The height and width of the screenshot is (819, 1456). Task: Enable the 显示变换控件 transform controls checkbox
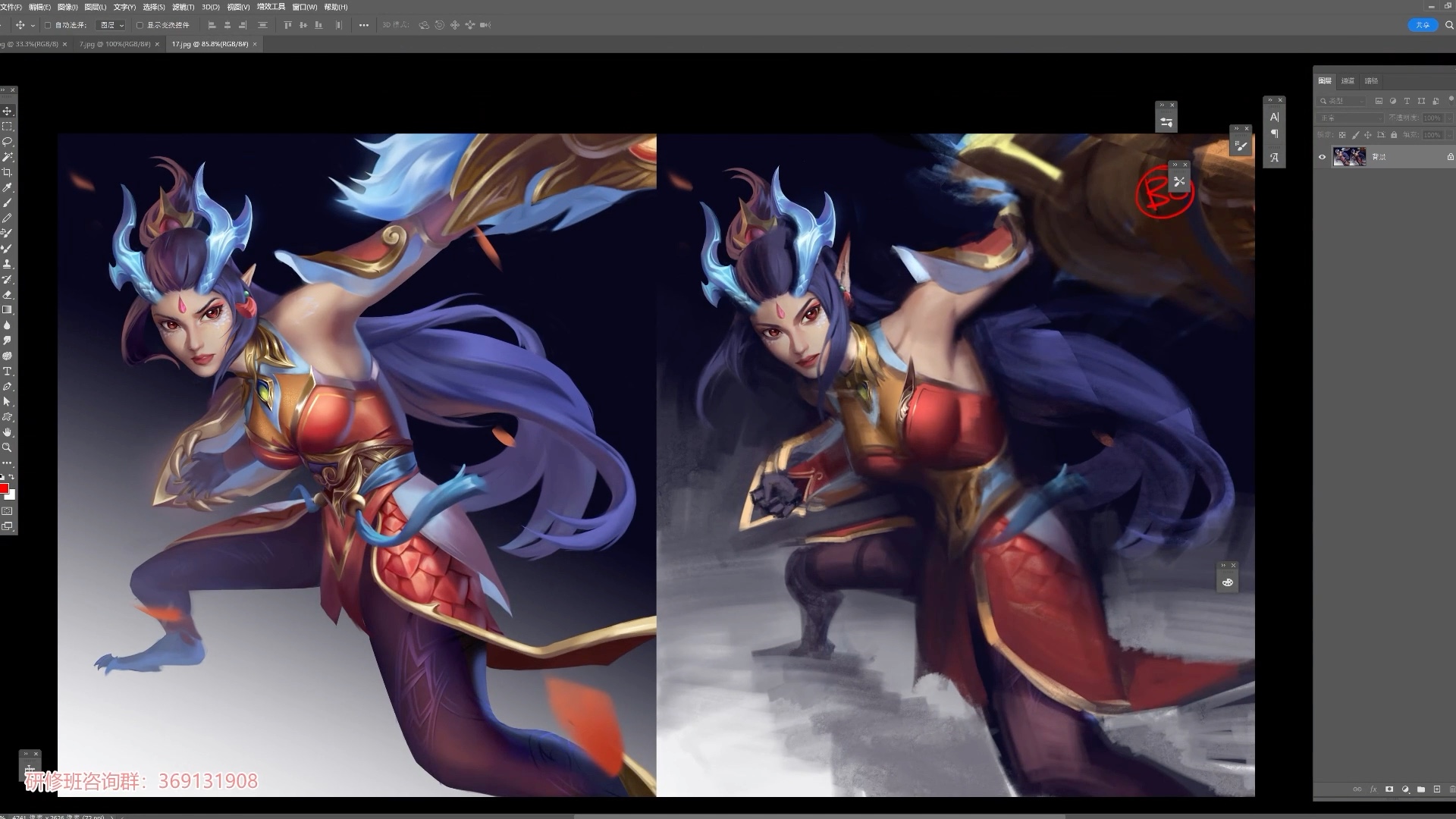(x=140, y=25)
